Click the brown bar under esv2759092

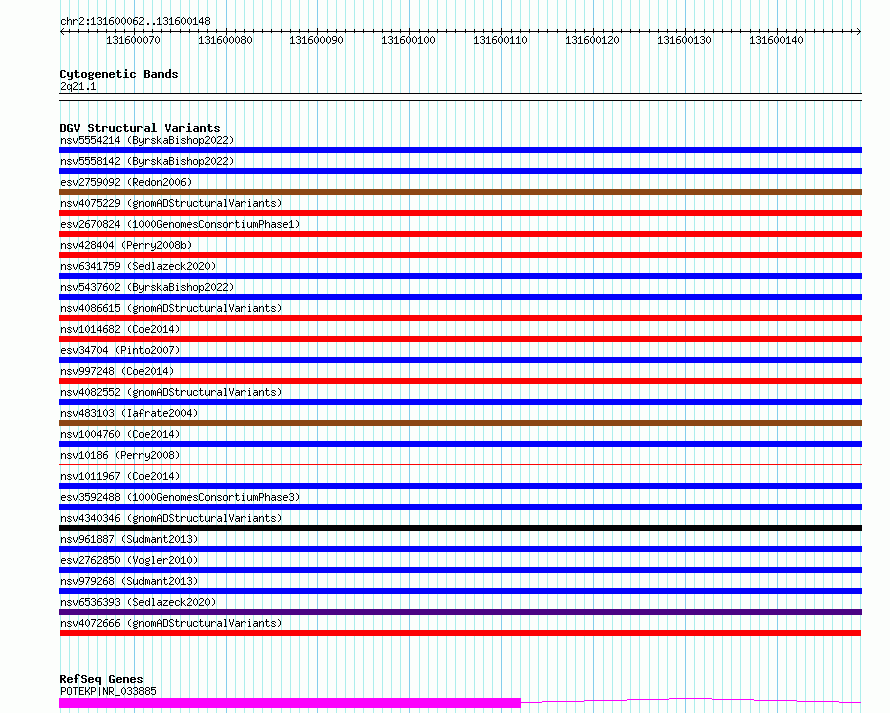pos(460,192)
